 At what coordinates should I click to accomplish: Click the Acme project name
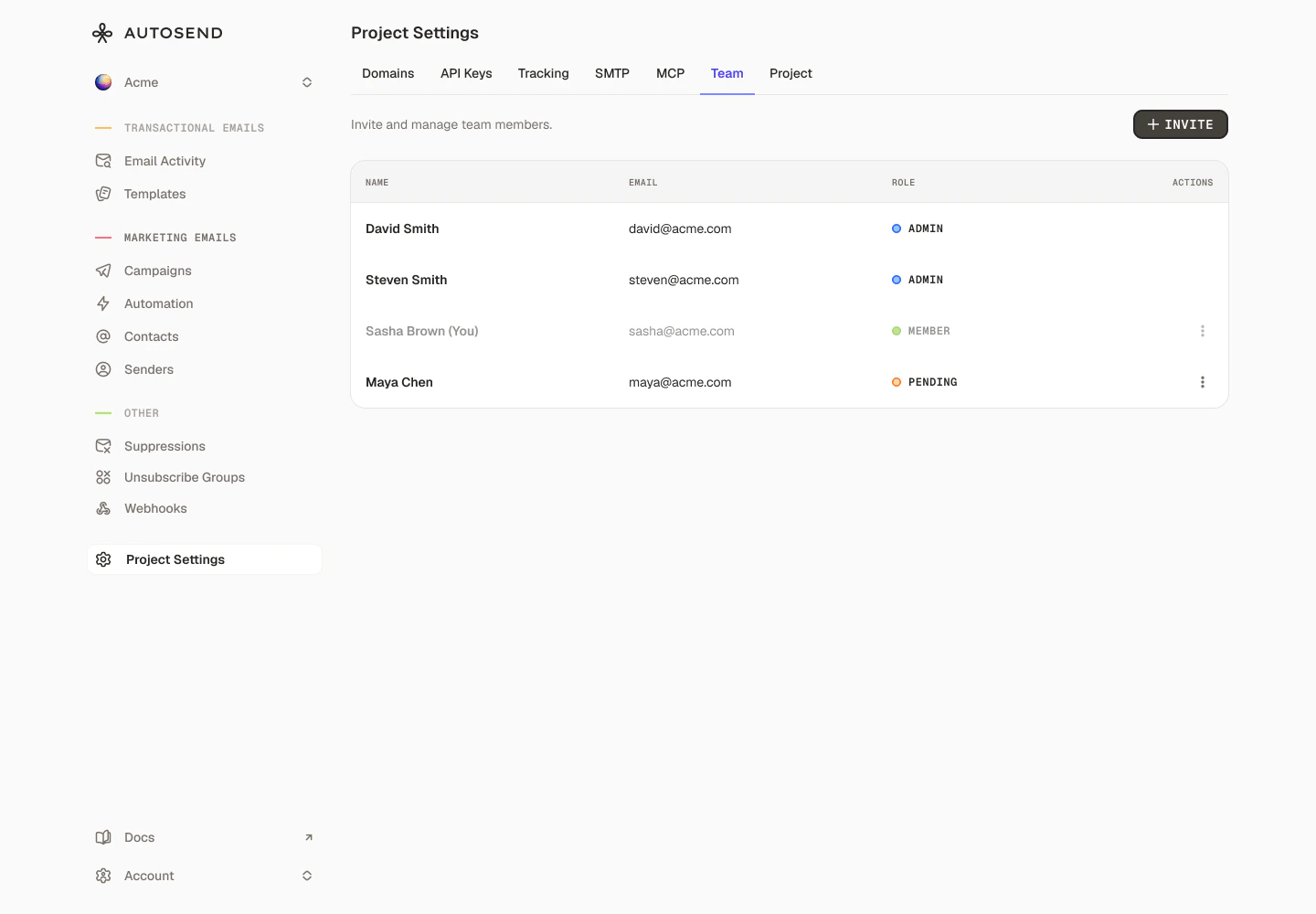142,82
